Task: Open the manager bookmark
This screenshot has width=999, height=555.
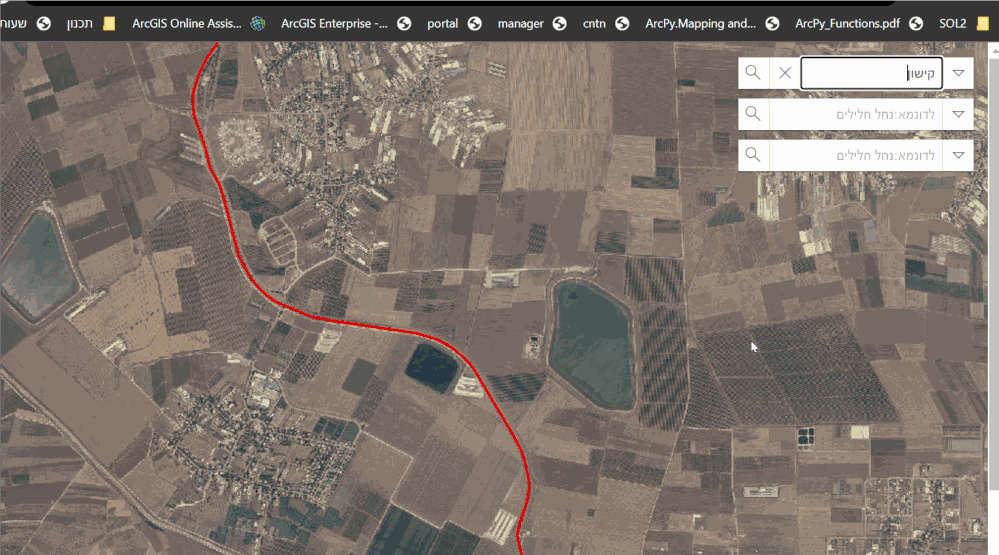Action: [532, 24]
